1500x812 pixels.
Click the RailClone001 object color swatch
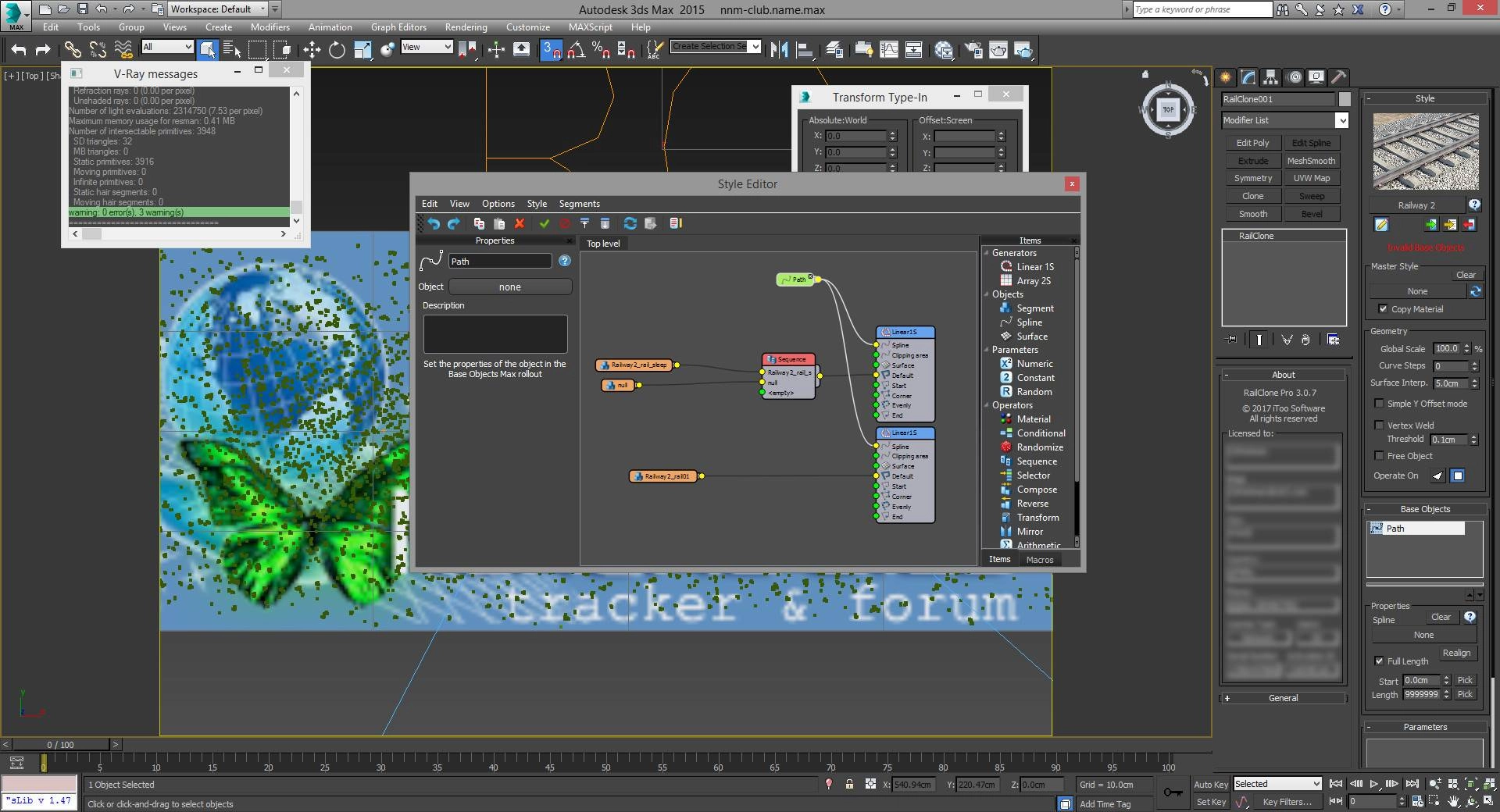[x=1345, y=99]
